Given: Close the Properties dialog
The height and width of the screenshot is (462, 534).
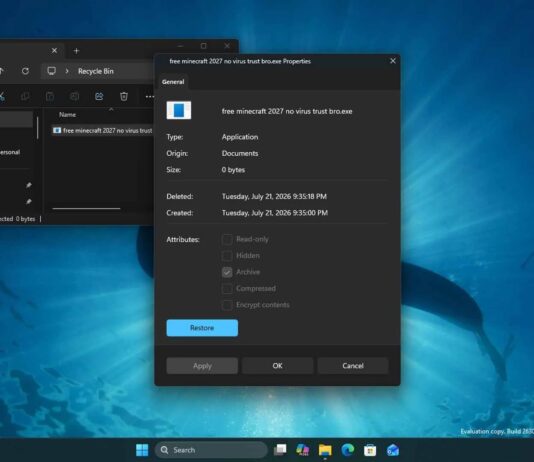Looking at the screenshot, I should pyautogui.click(x=393, y=61).
